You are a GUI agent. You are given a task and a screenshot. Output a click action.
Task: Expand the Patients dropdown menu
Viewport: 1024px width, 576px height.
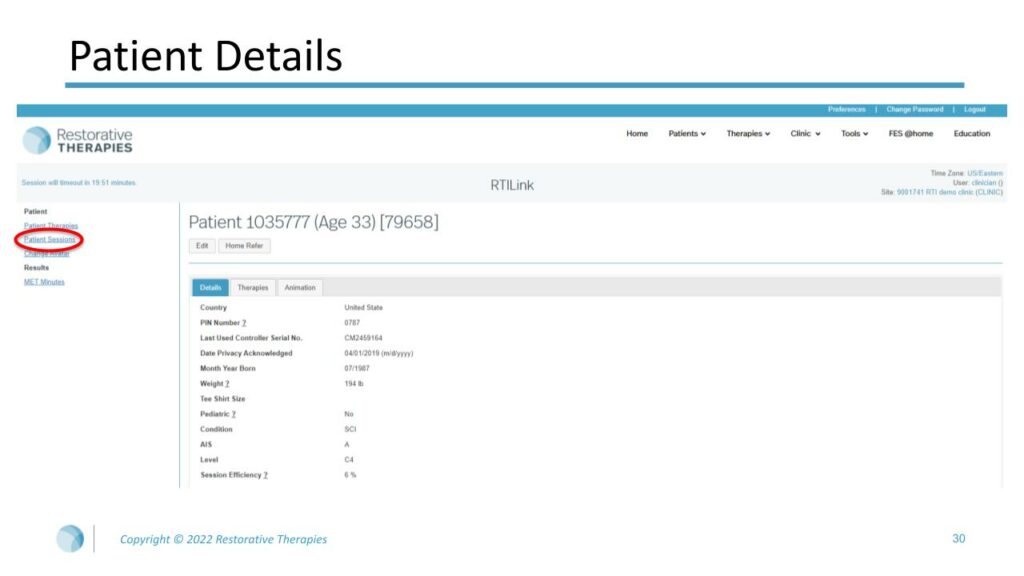[687, 134]
